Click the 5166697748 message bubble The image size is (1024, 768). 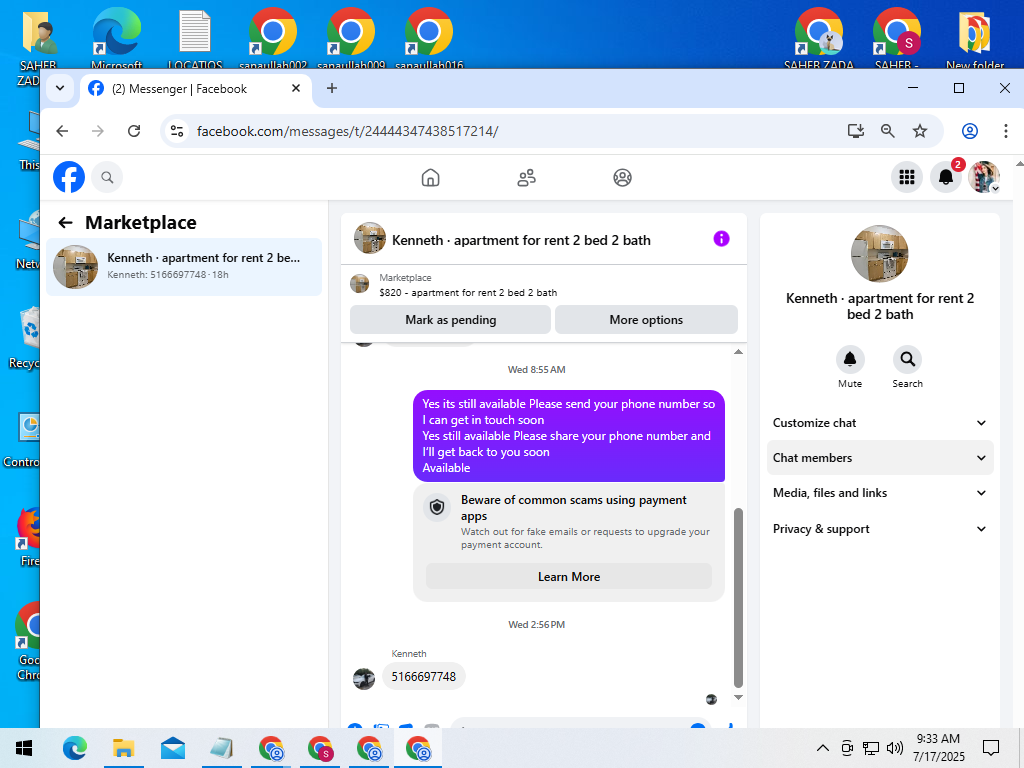424,677
